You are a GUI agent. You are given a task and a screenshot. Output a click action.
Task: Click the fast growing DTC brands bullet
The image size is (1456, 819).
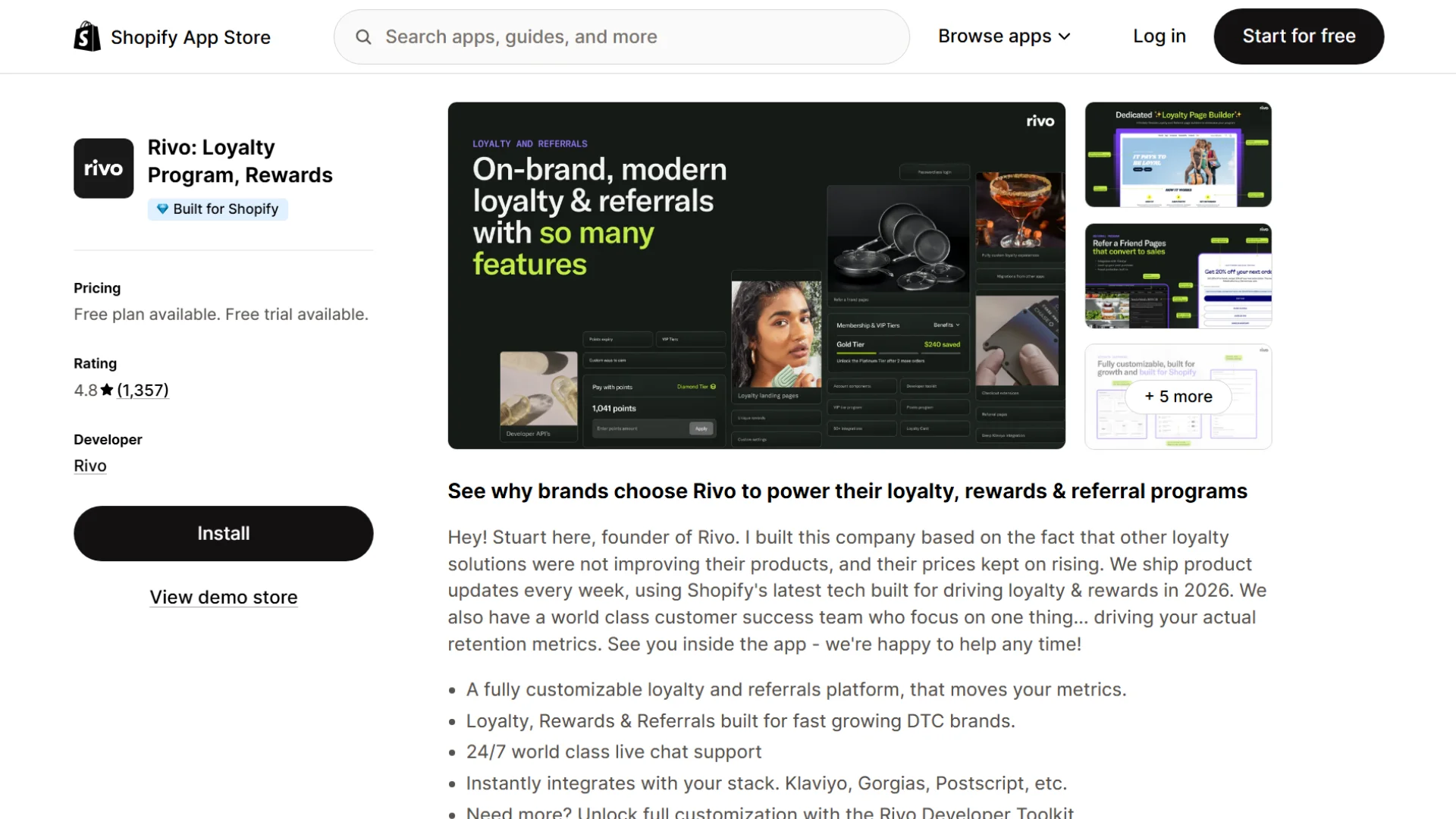click(741, 720)
